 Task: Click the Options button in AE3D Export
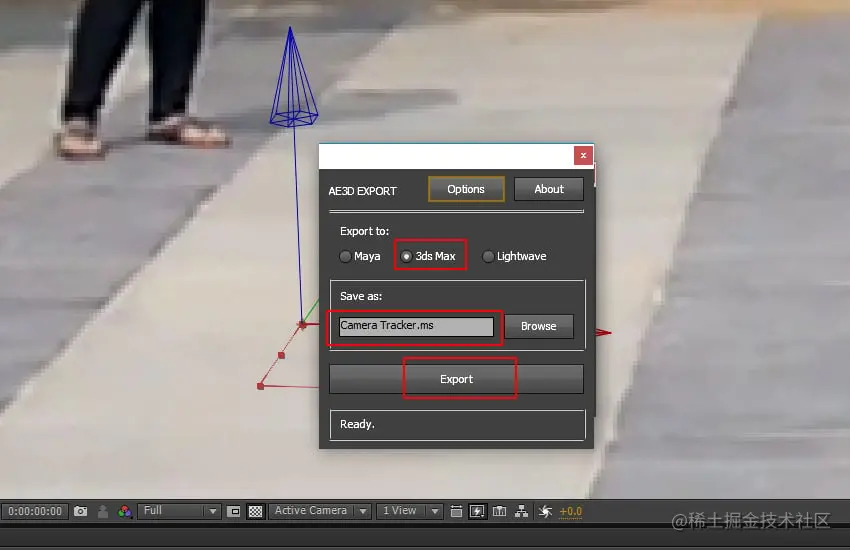pos(466,189)
